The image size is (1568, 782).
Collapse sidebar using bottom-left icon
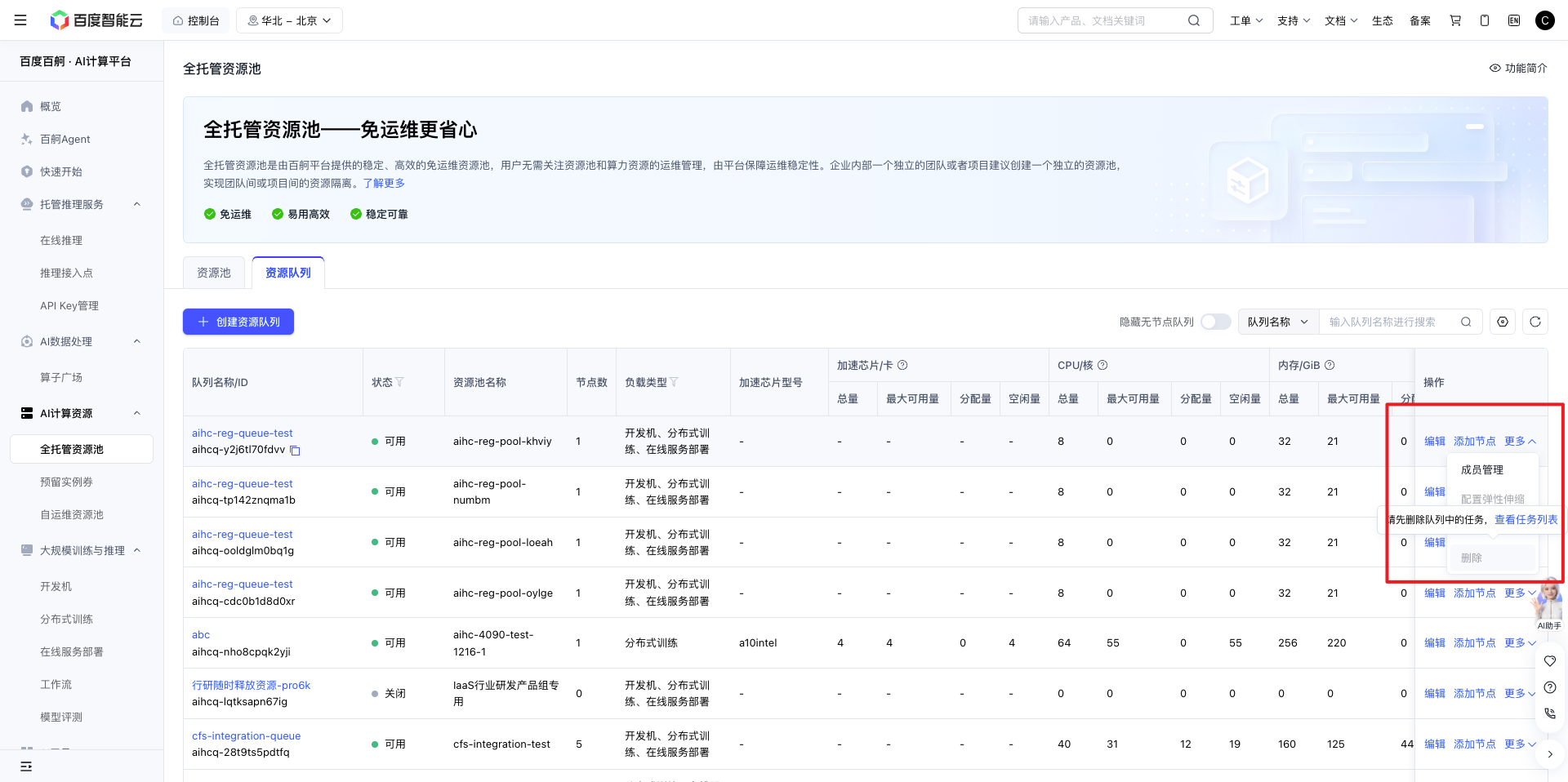pyautogui.click(x=26, y=766)
